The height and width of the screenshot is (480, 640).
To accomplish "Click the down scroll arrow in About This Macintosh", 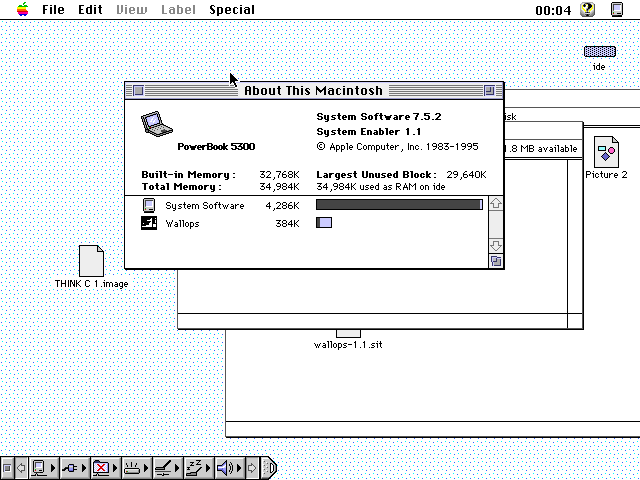I will 496,245.
